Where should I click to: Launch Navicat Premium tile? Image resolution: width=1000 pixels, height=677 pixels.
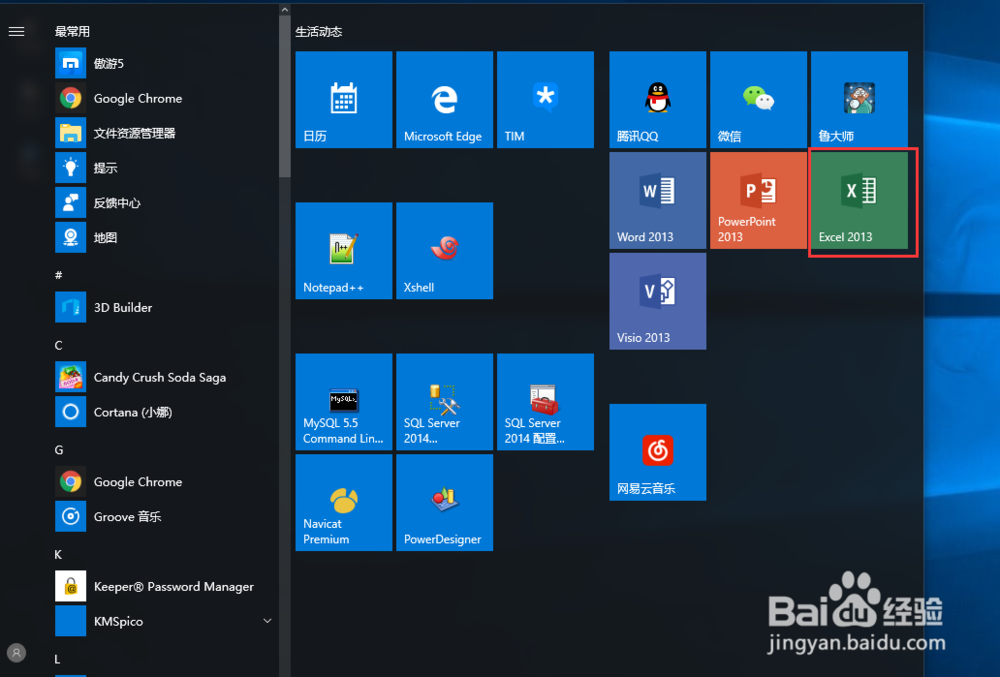coord(344,502)
